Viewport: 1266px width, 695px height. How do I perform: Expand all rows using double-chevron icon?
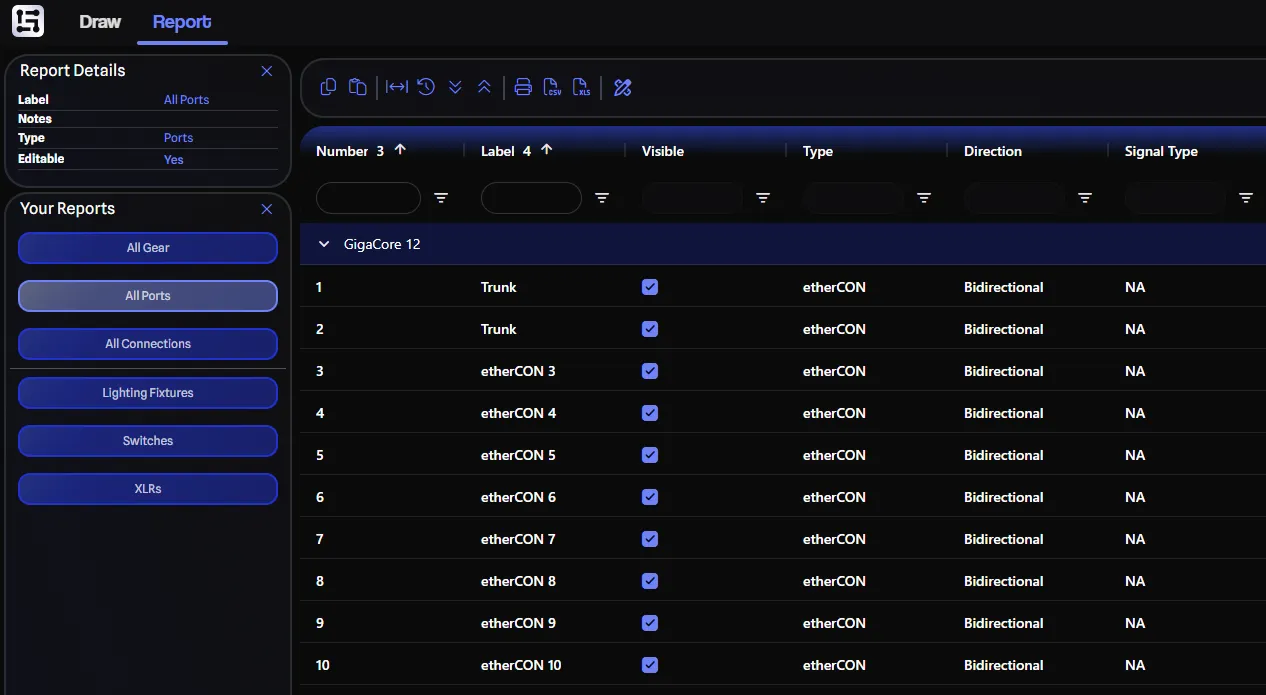tap(455, 87)
